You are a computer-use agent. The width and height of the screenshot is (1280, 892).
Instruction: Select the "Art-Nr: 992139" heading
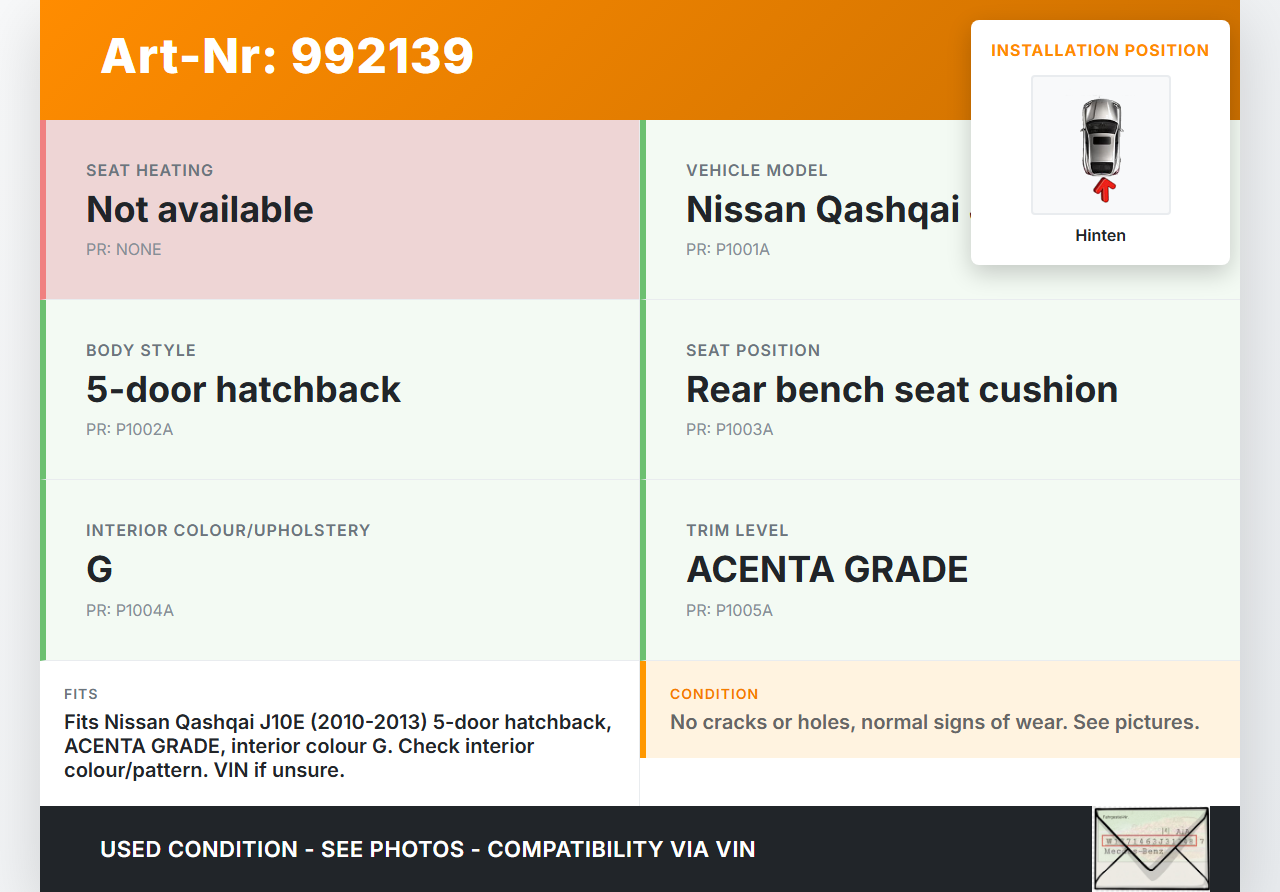287,56
